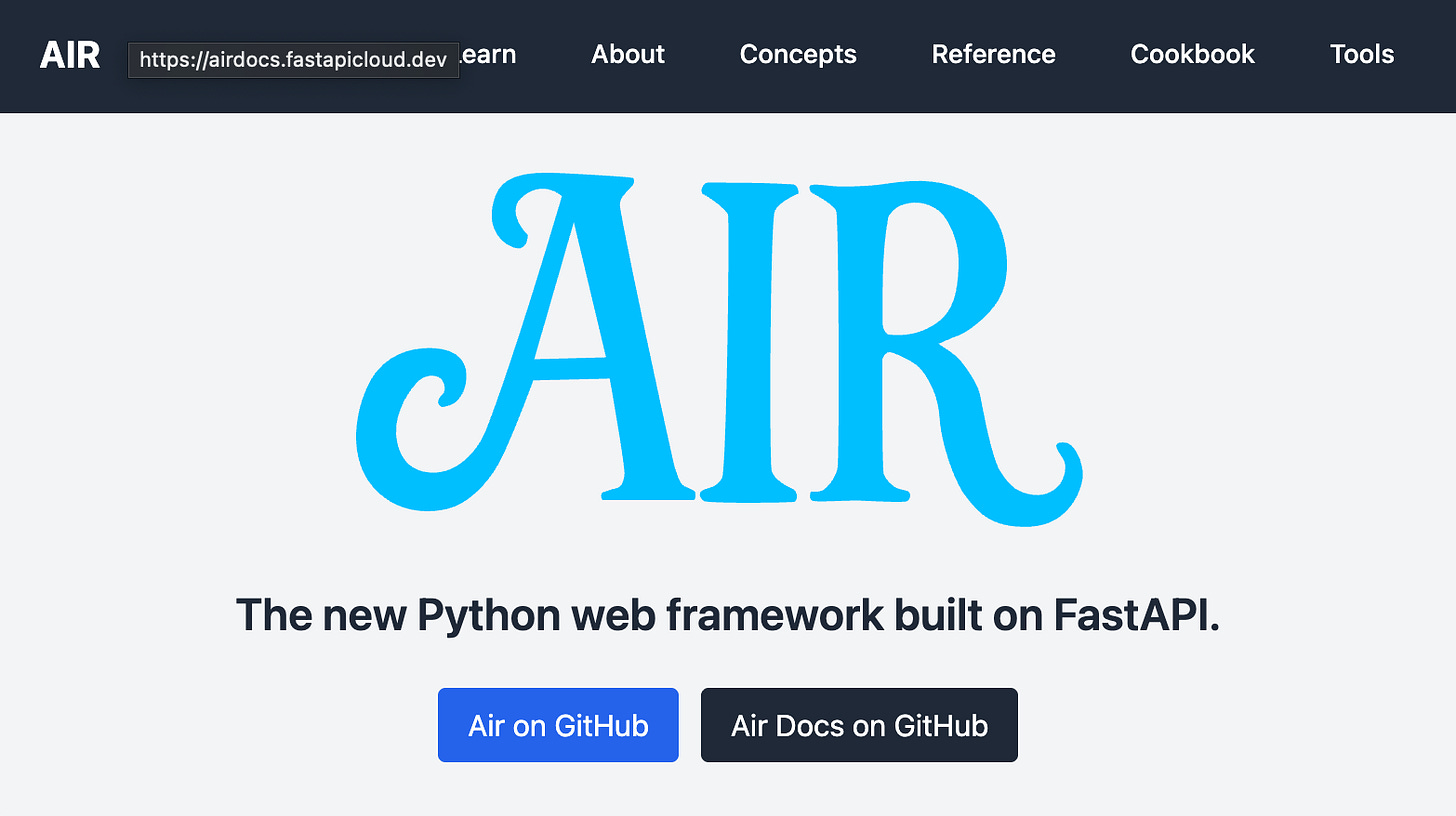The image size is (1456, 816).
Task: Open the Reference menu item
Action: tap(993, 54)
